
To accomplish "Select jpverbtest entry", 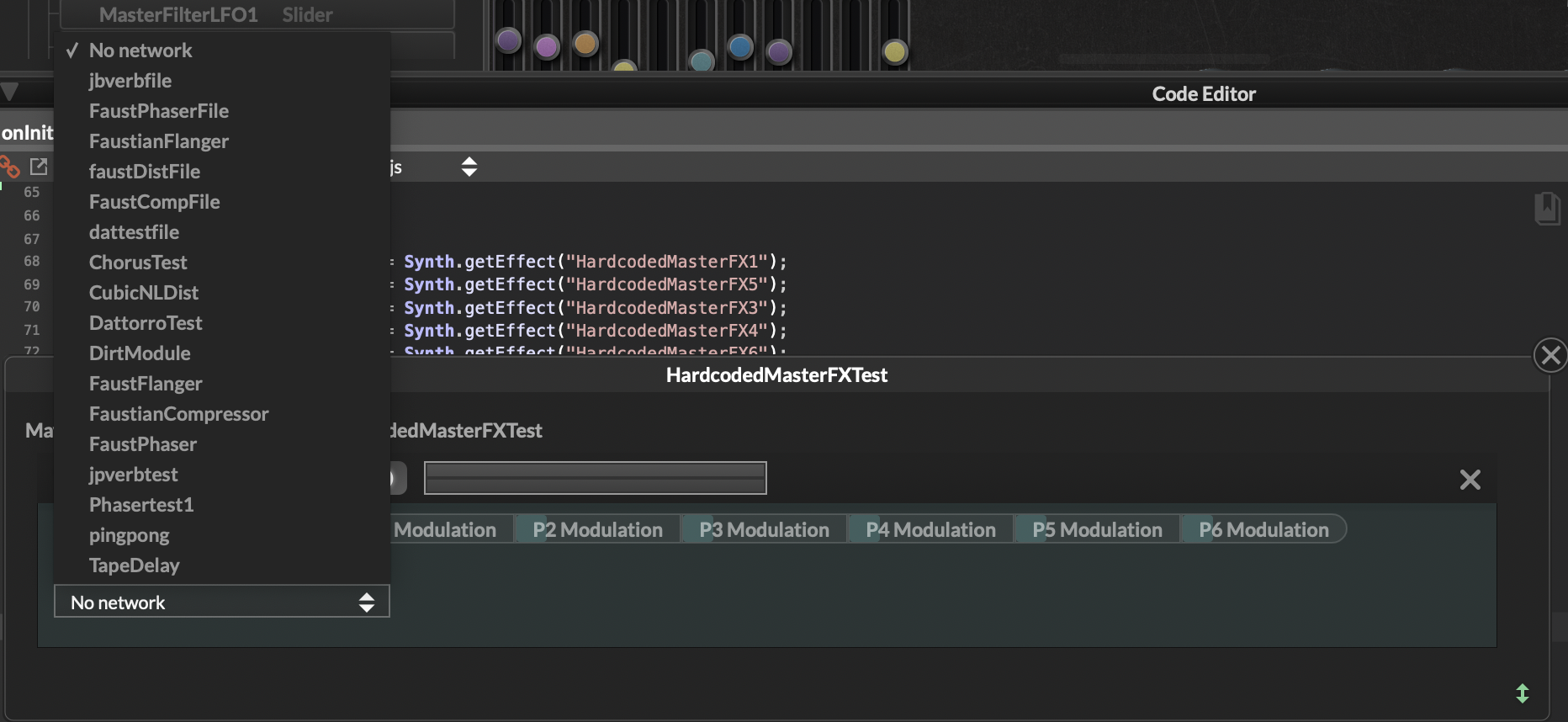I will tap(222, 475).
